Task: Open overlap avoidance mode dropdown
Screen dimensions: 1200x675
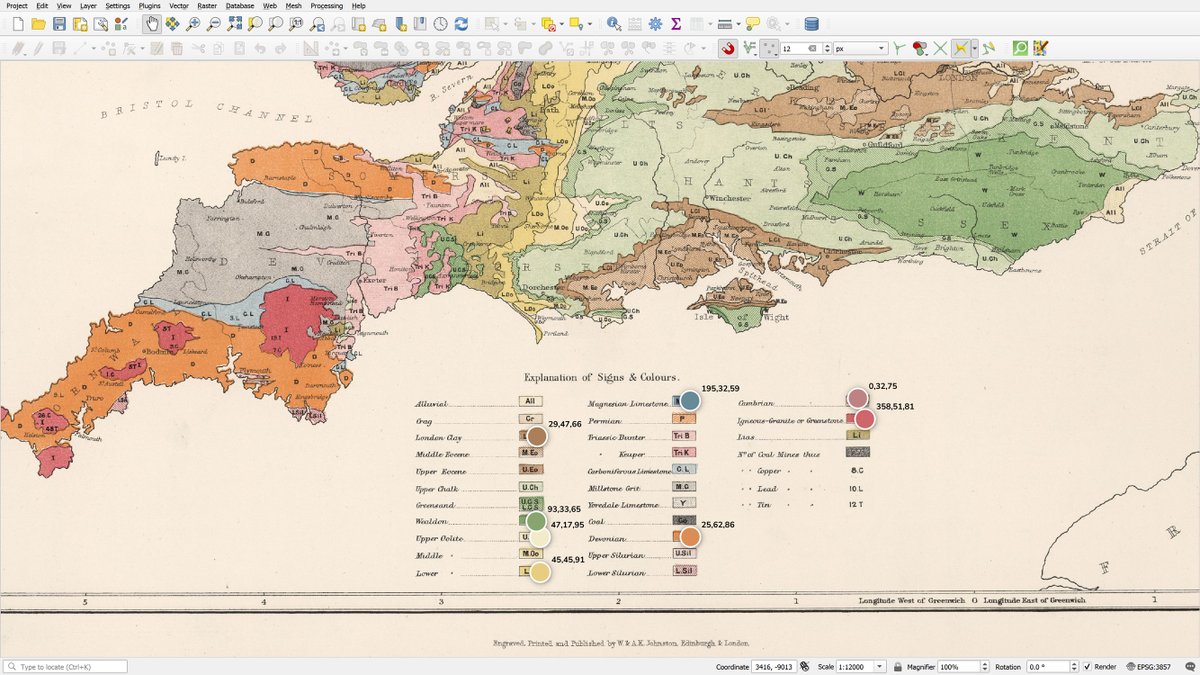Action: click(921, 48)
